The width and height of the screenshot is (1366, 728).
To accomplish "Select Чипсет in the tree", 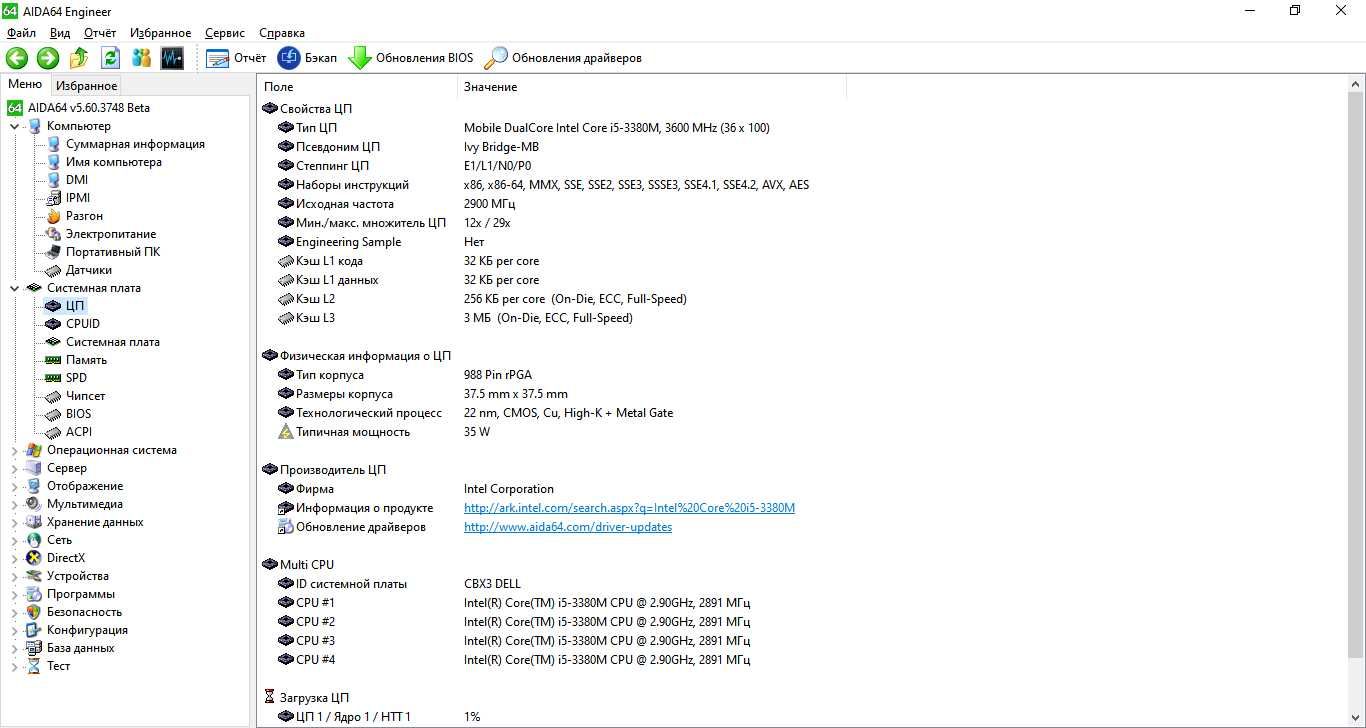I will tap(85, 396).
